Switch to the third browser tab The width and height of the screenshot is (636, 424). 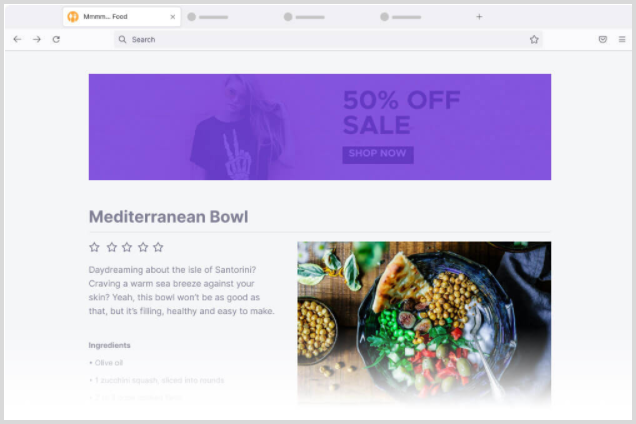click(x=304, y=17)
